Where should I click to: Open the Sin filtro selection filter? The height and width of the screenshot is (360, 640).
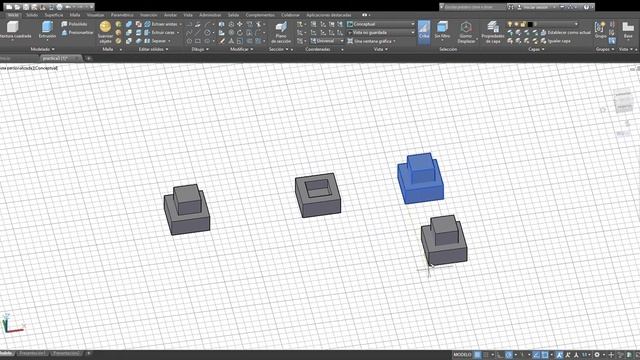(x=442, y=30)
